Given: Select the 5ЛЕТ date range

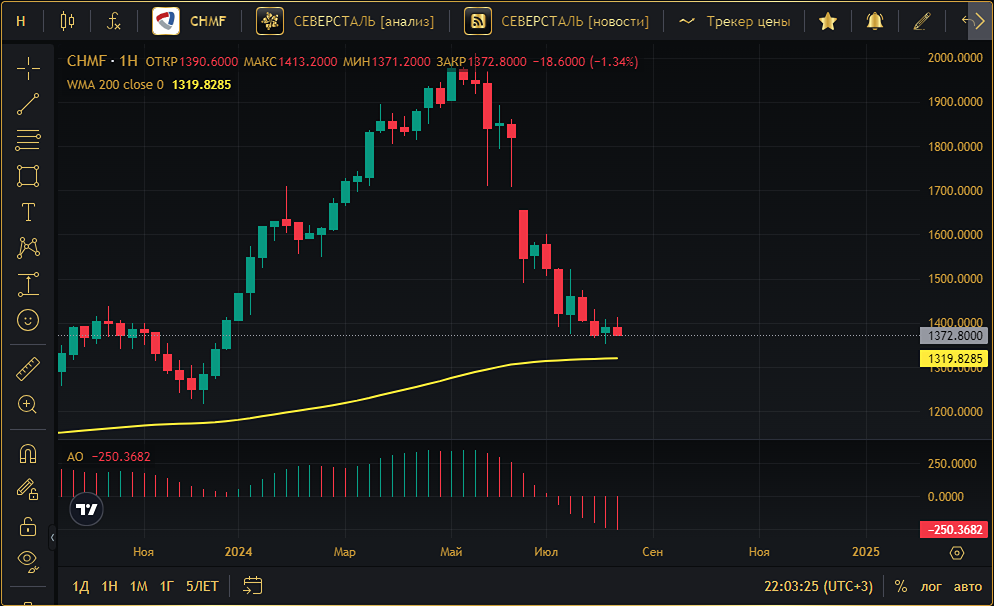Looking at the screenshot, I should [x=202, y=586].
